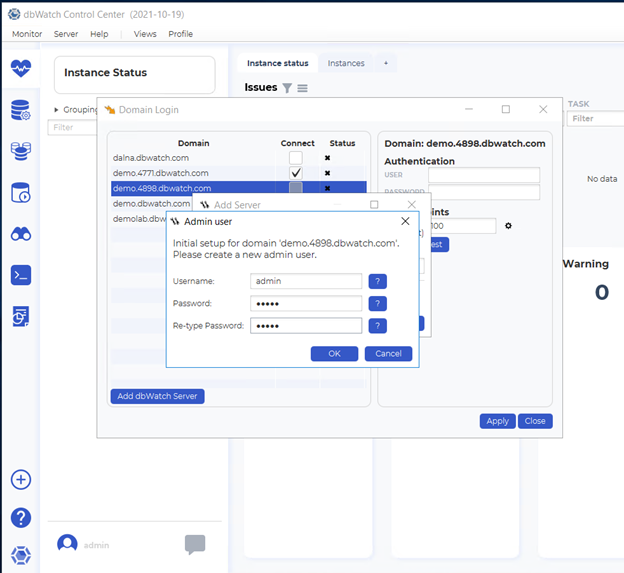Switch to the Instances tab
Screen dimensions: 624x573
(346, 63)
